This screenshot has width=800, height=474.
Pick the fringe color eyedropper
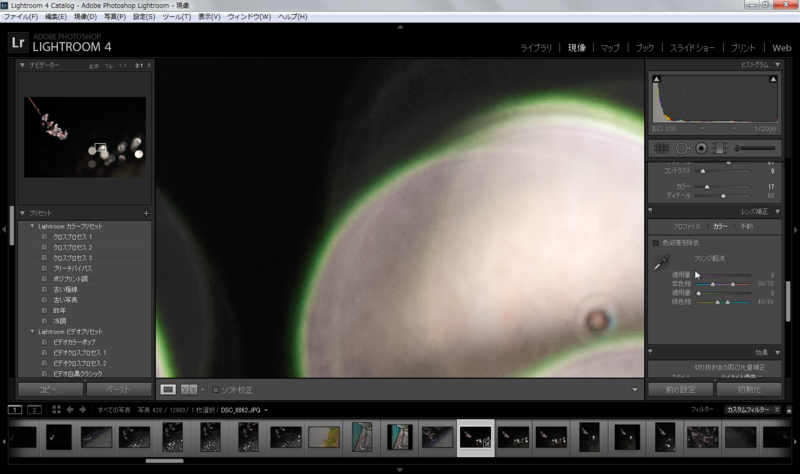coord(662,262)
